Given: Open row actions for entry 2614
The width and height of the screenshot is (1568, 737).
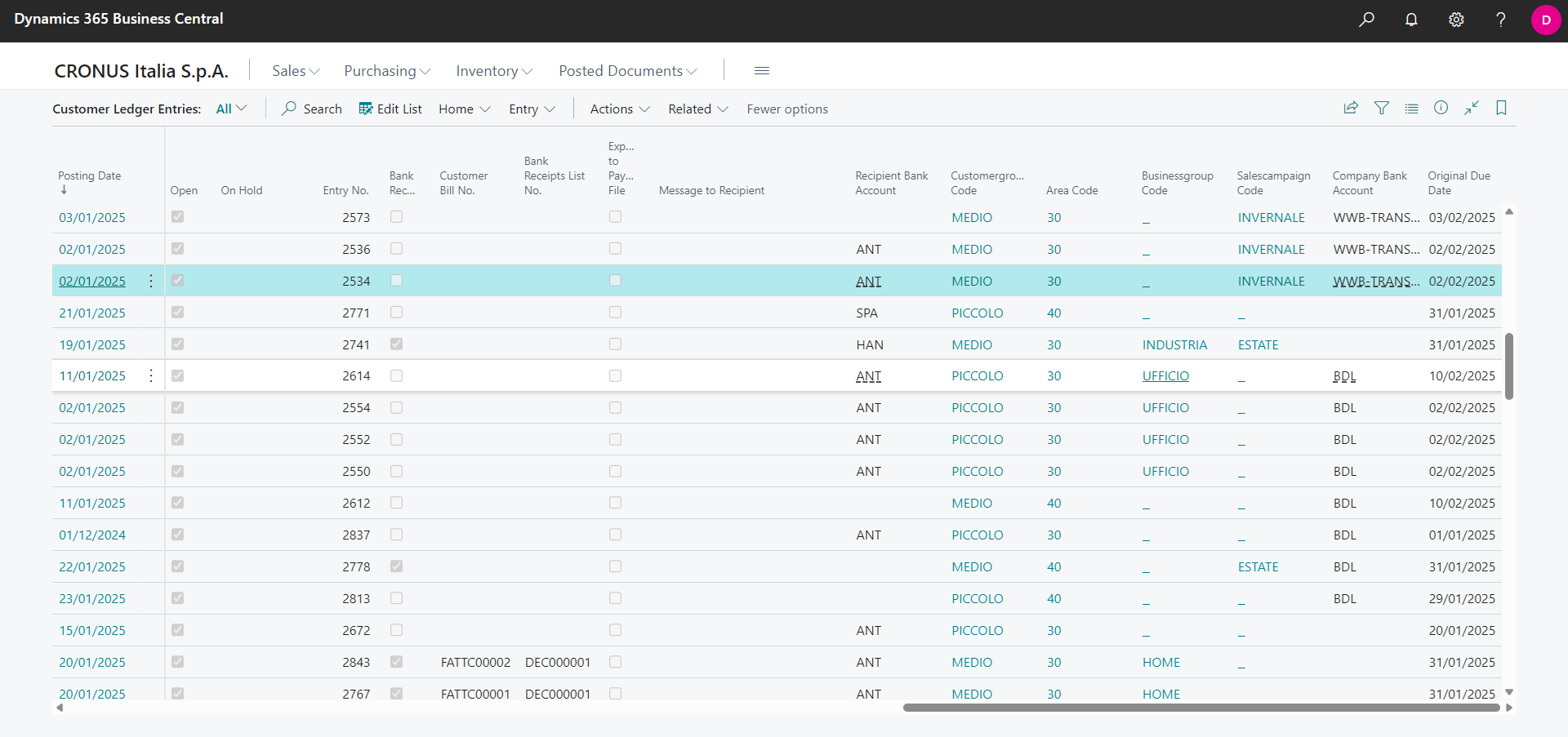Looking at the screenshot, I should click(x=151, y=375).
